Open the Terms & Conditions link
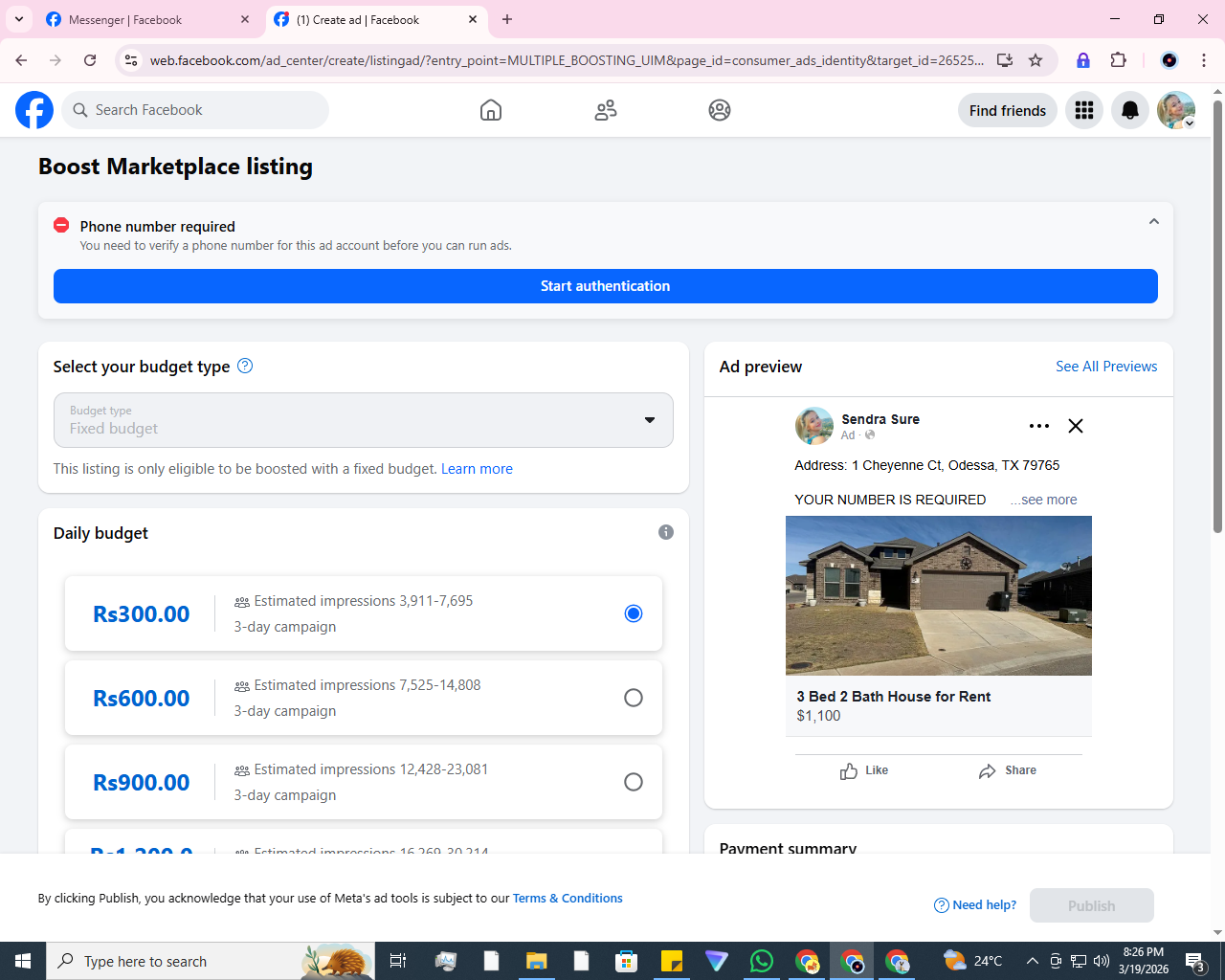The image size is (1225, 980). 568,899
